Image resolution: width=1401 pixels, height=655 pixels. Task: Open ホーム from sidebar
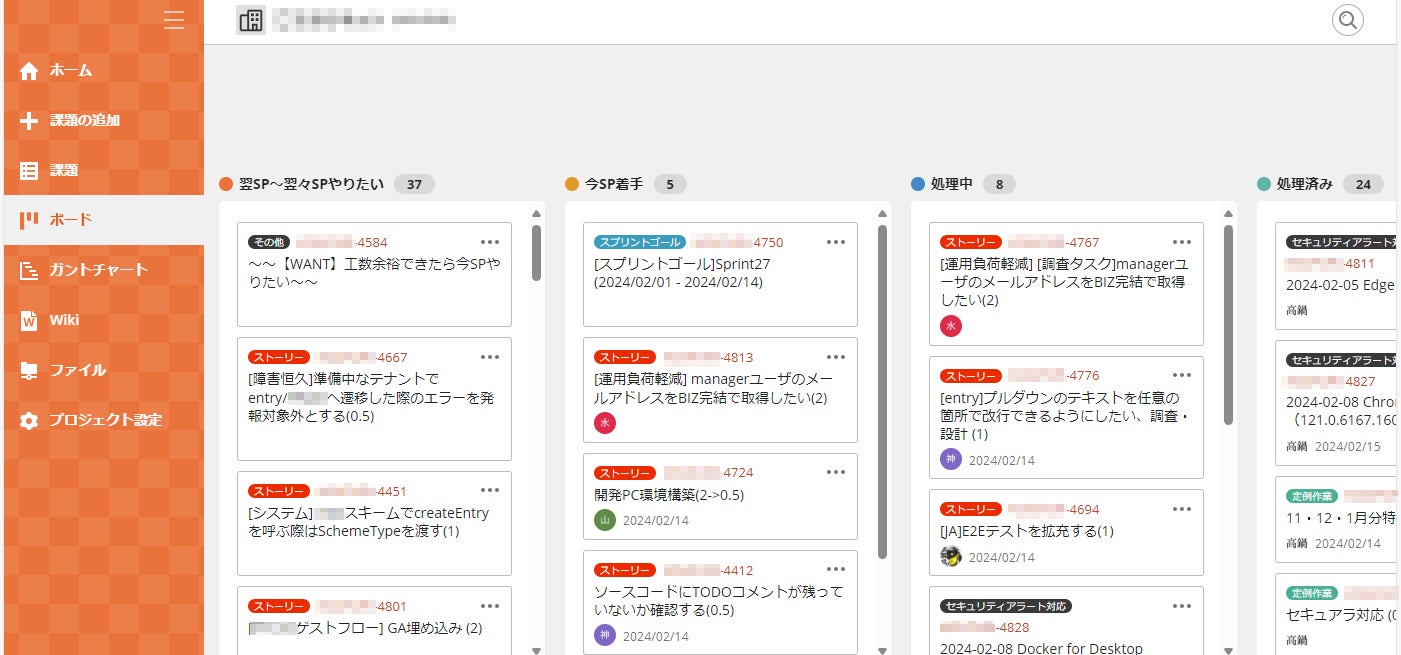pyautogui.click(x=102, y=70)
